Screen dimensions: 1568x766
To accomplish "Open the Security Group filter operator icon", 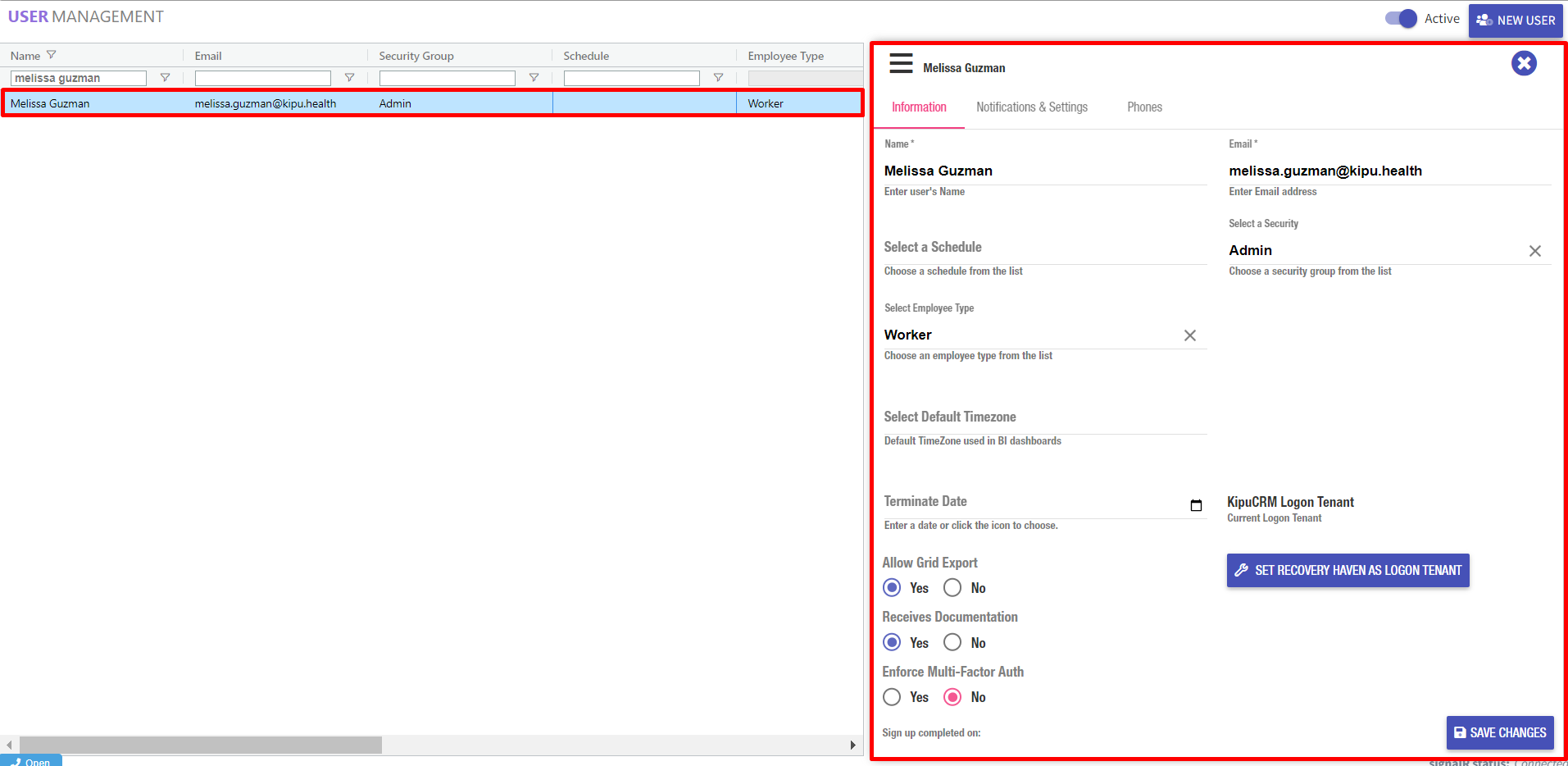I will pyautogui.click(x=534, y=78).
